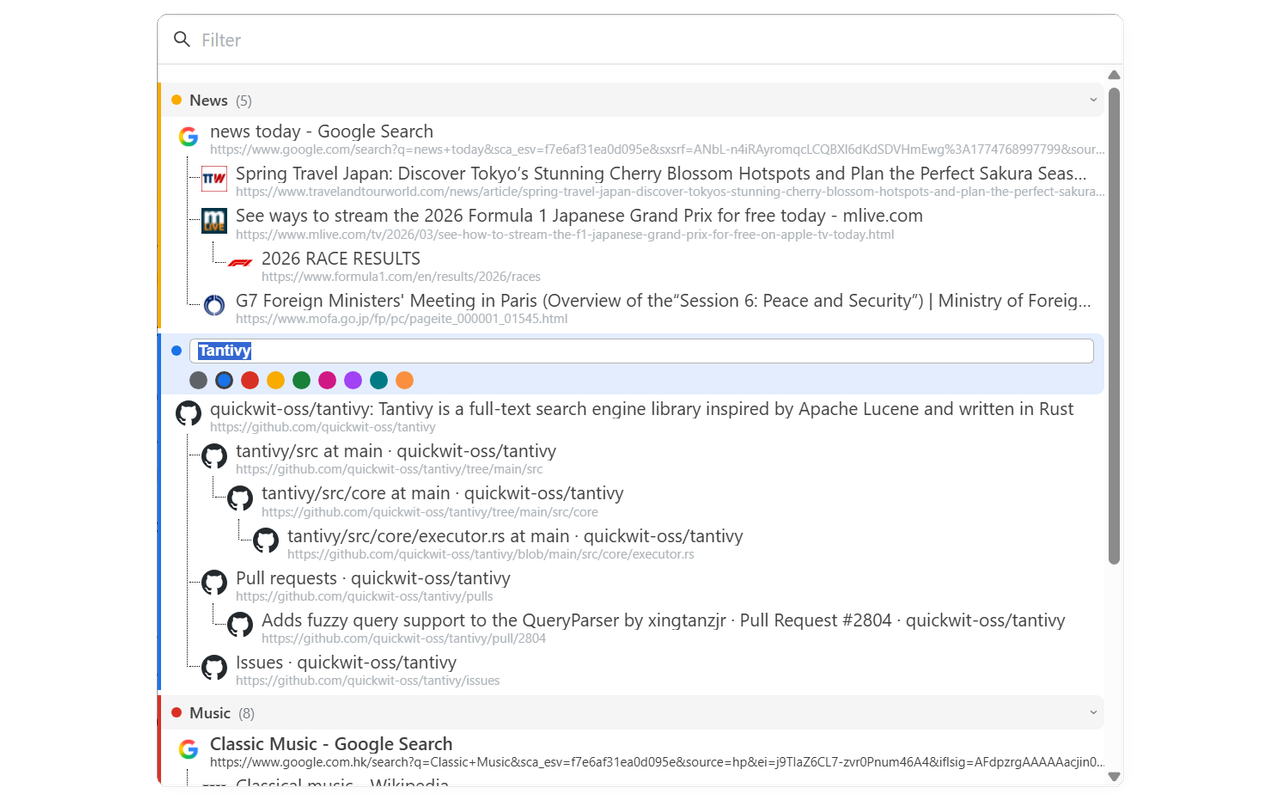Click the TTW favicon for Spring Travel Japan
The height and width of the screenshot is (800, 1280).
(214, 179)
